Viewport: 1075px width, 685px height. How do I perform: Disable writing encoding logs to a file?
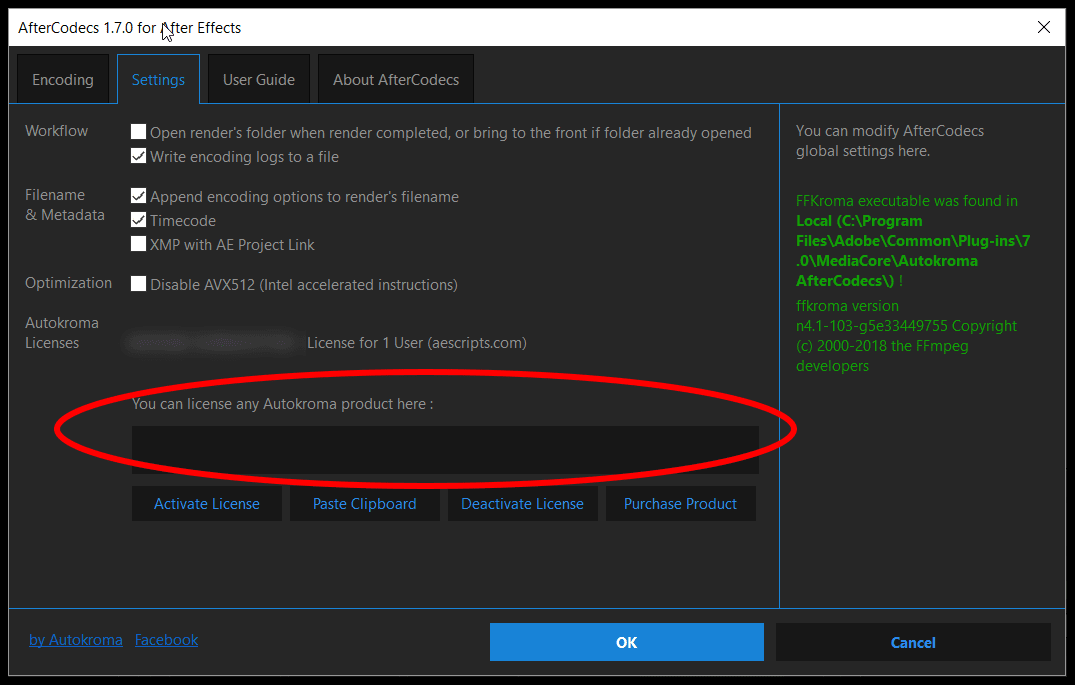pos(138,156)
